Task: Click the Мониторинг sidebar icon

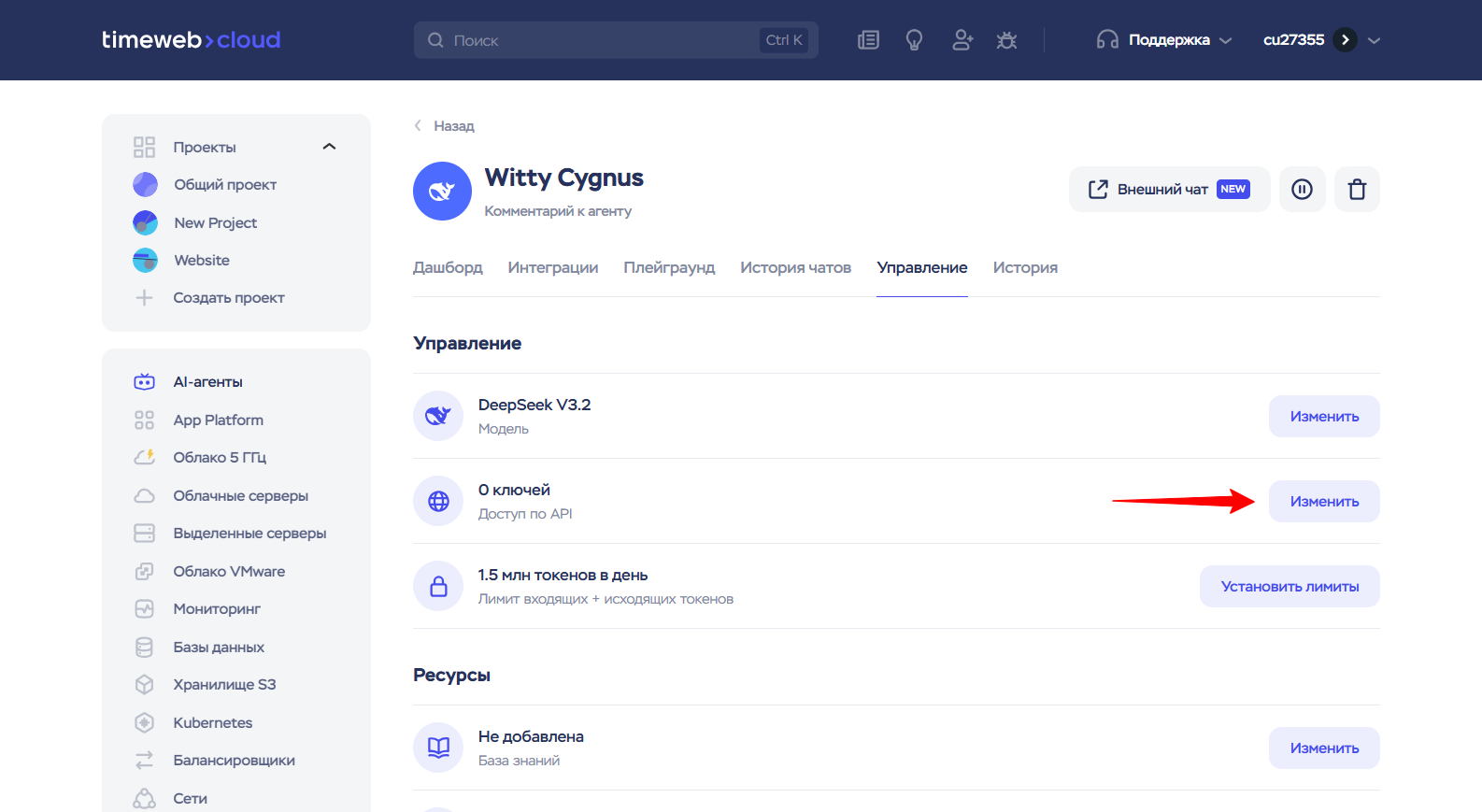Action: (x=144, y=609)
